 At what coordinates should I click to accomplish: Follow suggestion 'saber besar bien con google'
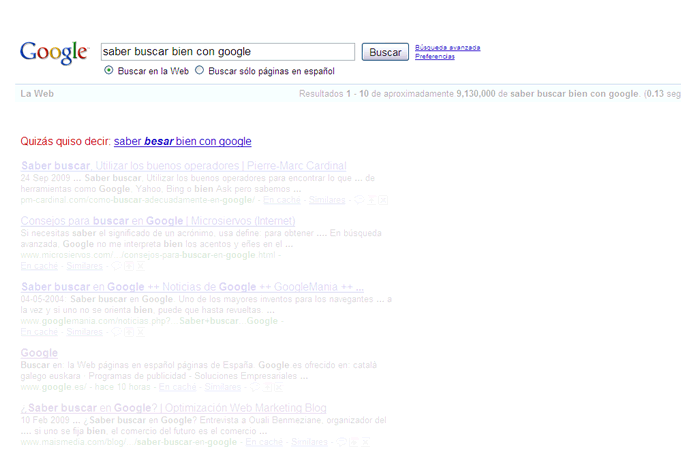point(183,141)
